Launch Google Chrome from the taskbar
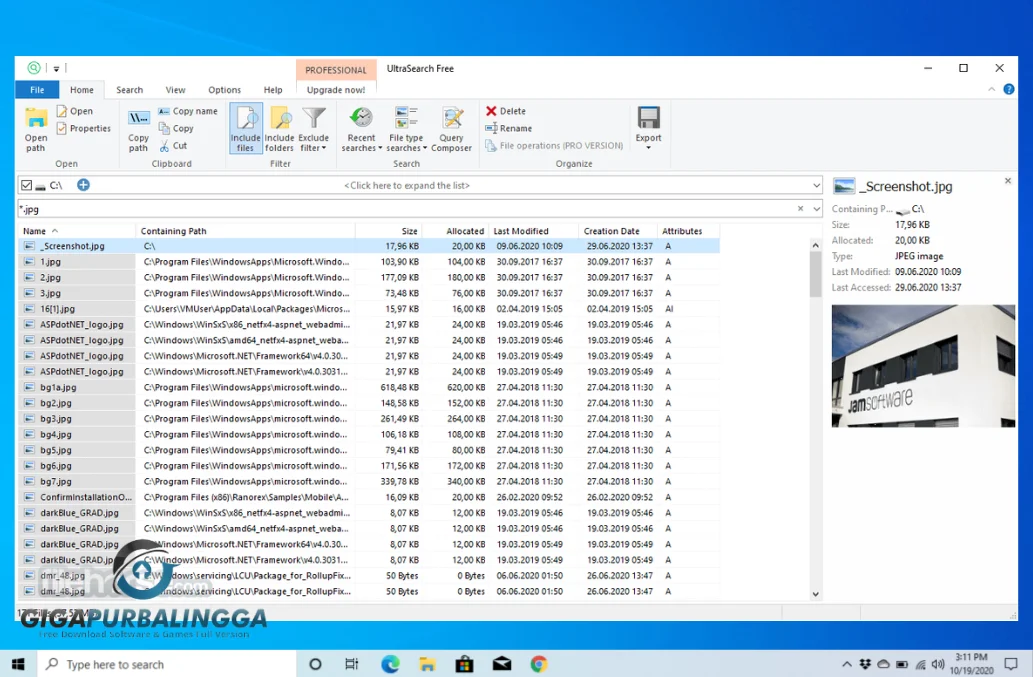 [539, 664]
